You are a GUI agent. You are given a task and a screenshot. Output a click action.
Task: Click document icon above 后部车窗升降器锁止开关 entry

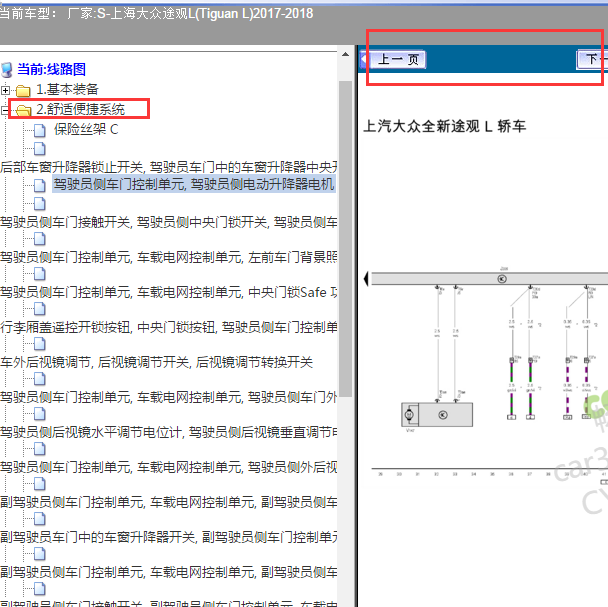(x=40, y=149)
